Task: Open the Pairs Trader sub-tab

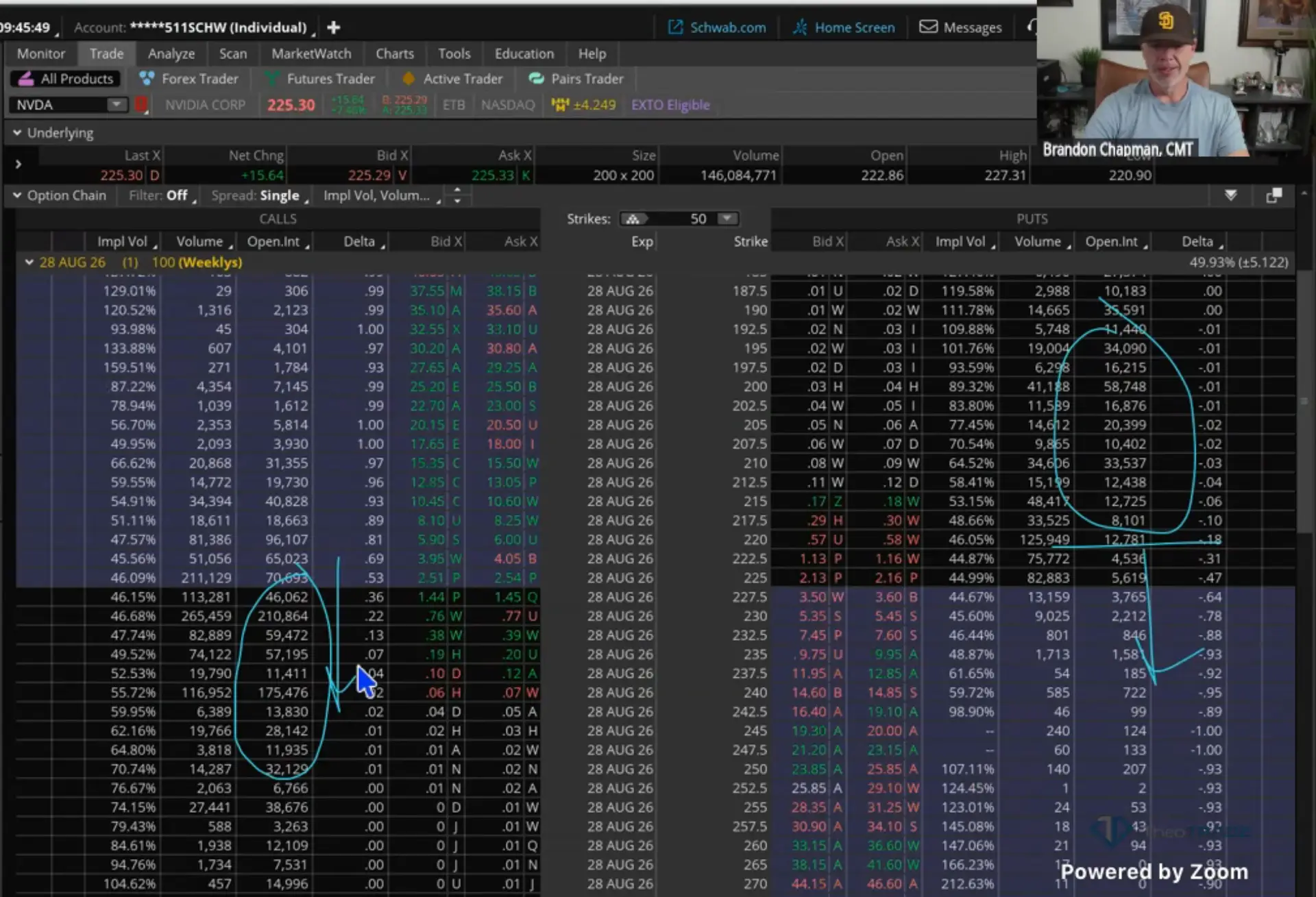Action: click(576, 79)
